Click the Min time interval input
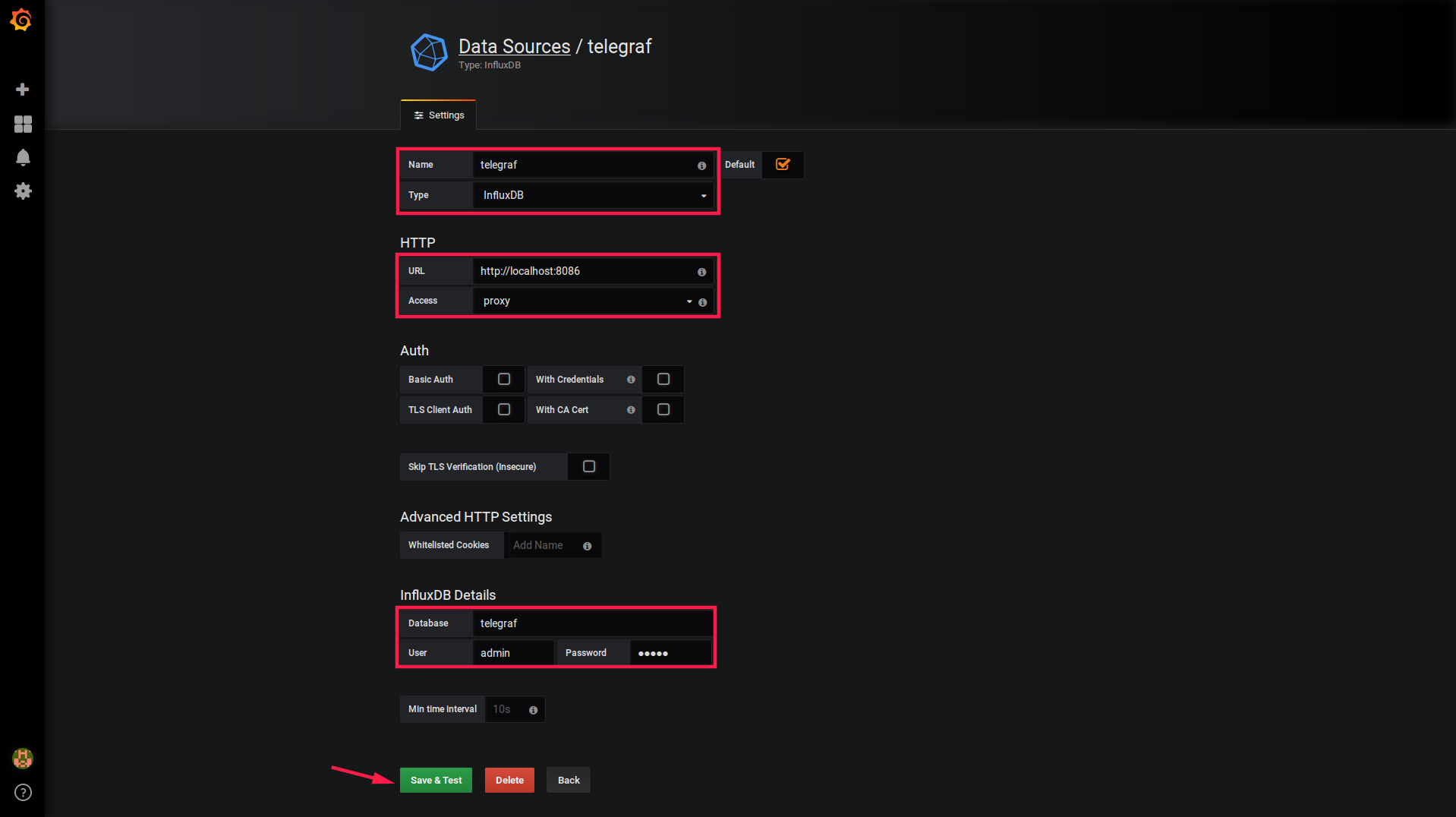 [515, 709]
